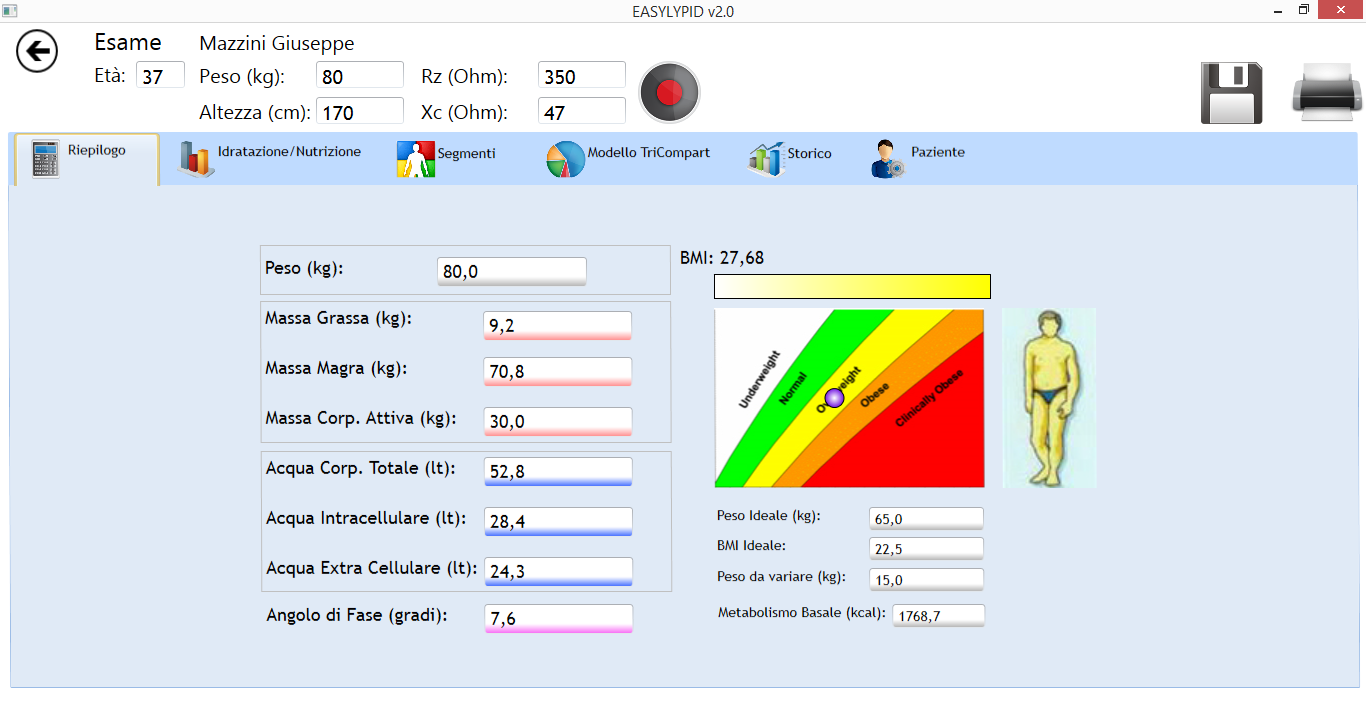Open the Idratazione/Nutrizione tab

pos(270,159)
